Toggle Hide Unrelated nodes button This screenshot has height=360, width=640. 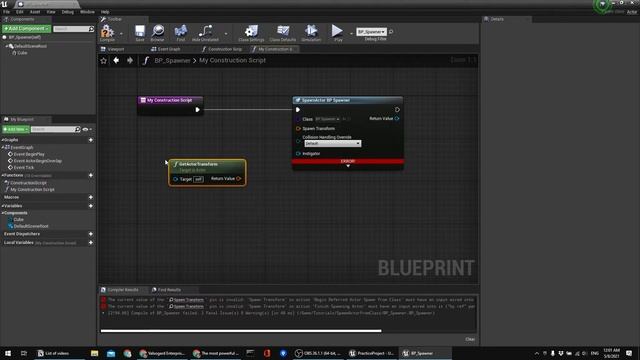click(205, 33)
